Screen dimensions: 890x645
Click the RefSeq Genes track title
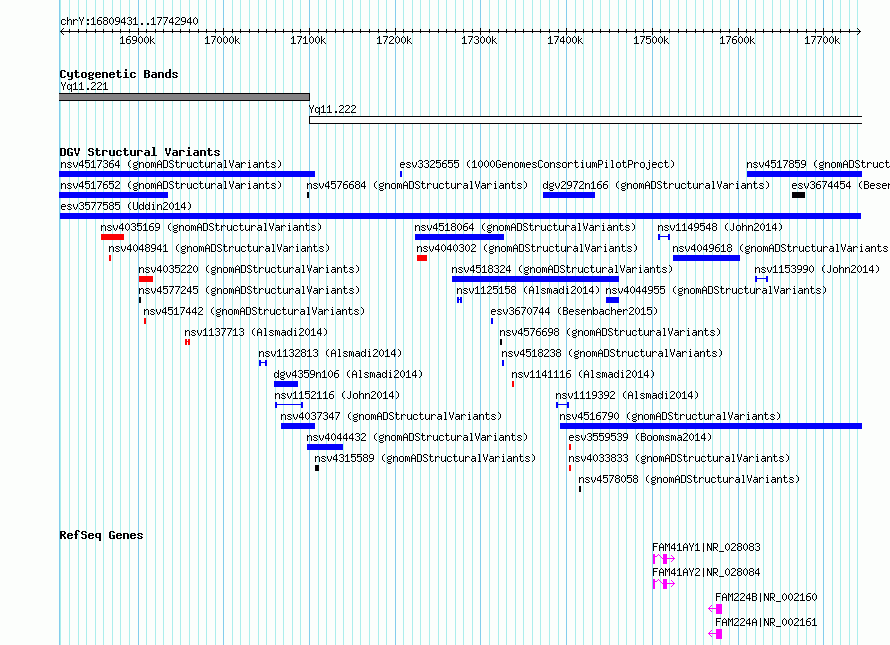click(x=101, y=535)
